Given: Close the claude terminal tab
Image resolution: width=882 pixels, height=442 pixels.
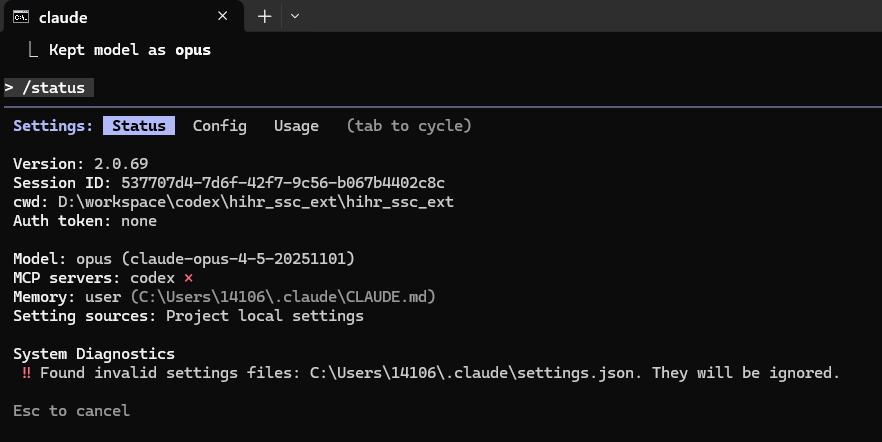Looking at the screenshot, I should (223, 16).
